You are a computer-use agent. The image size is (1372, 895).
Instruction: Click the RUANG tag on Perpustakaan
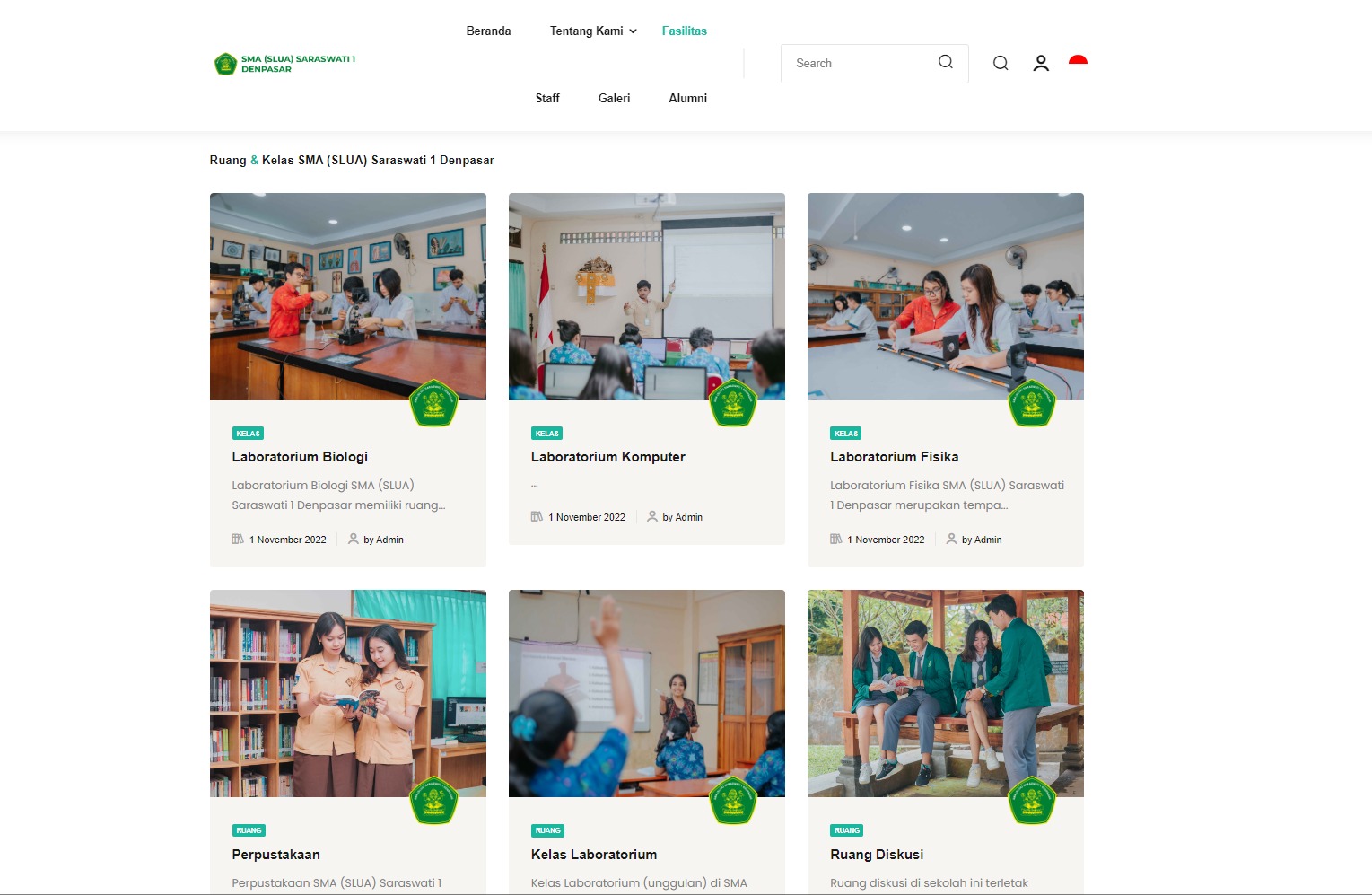pos(249,830)
